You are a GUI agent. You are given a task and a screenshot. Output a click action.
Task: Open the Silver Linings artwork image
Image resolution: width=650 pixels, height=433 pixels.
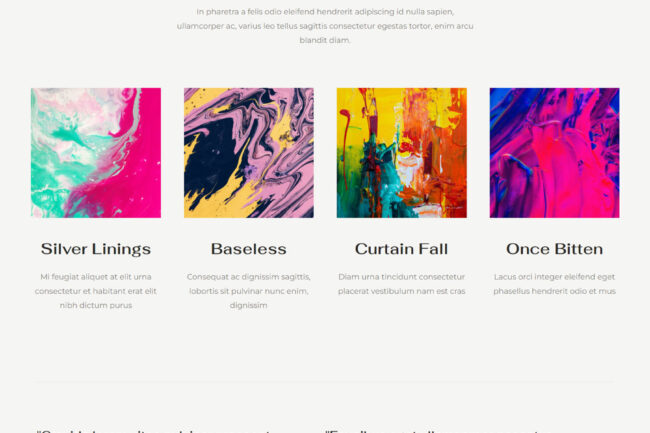coord(96,153)
